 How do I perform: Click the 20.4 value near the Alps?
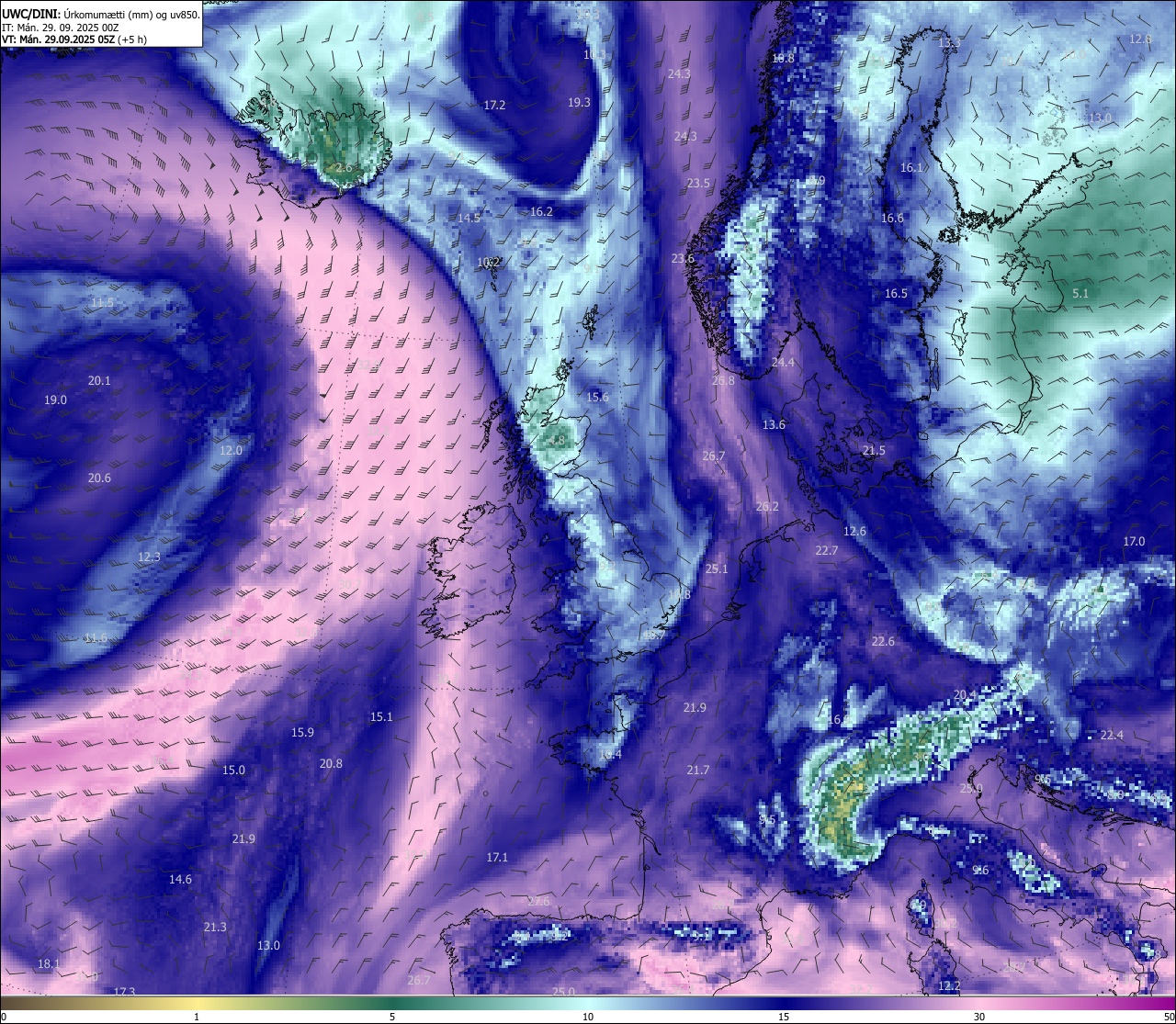[x=965, y=695]
